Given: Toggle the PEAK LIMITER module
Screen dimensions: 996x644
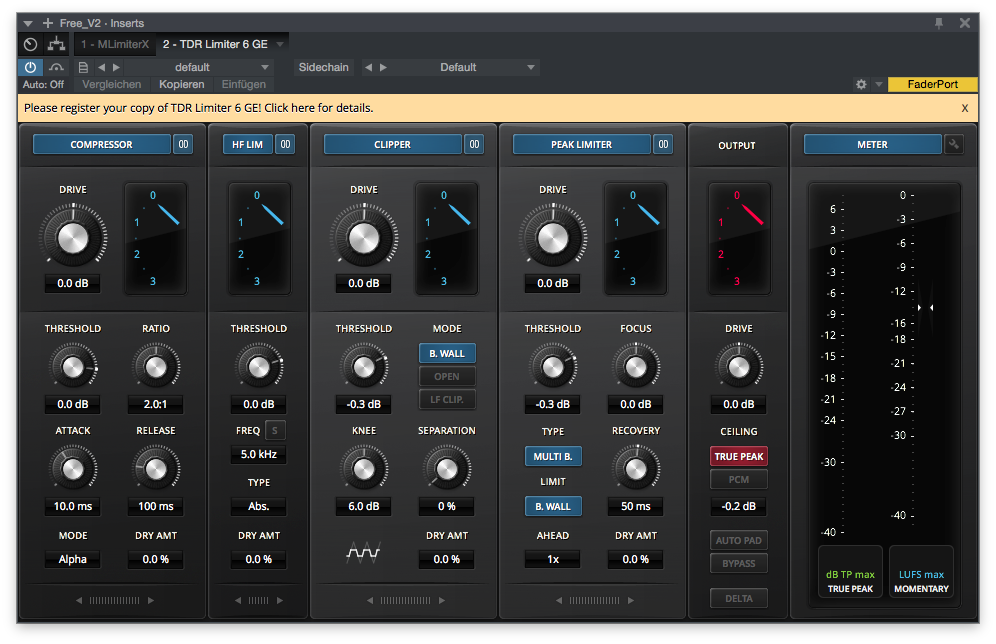Looking at the screenshot, I should tap(582, 144).
